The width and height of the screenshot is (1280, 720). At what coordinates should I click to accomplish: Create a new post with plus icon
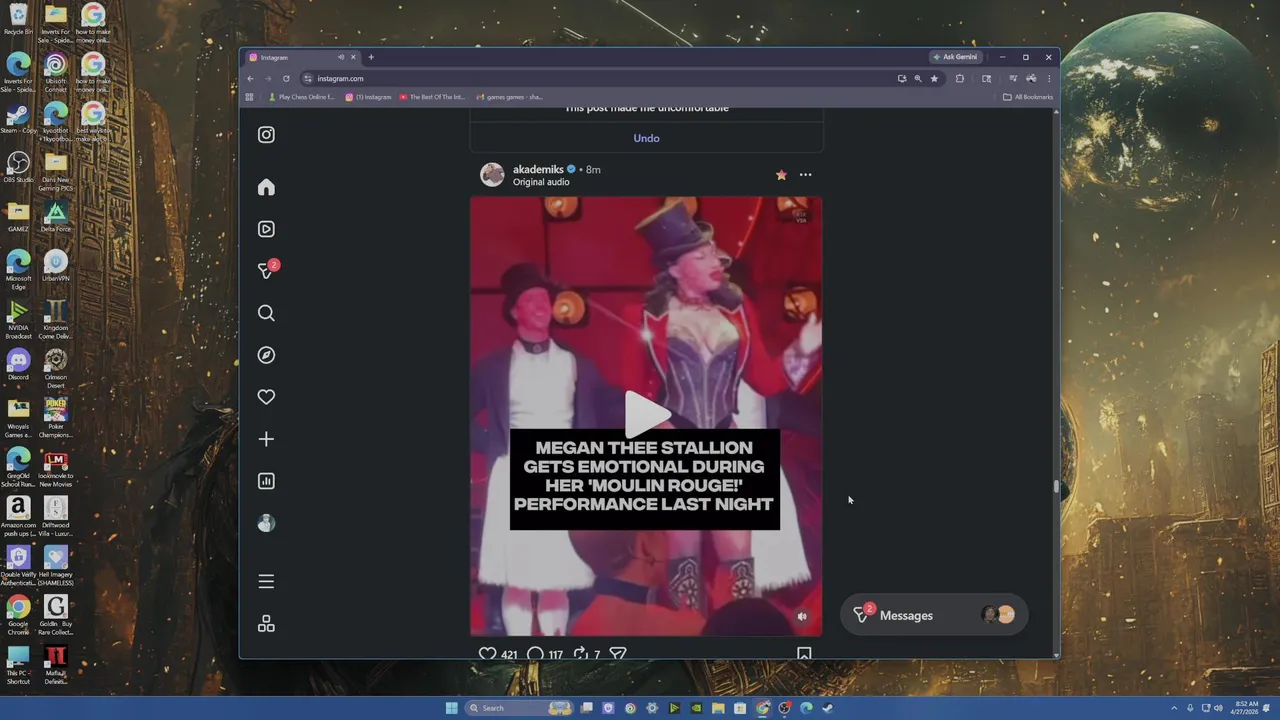click(266, 439)
